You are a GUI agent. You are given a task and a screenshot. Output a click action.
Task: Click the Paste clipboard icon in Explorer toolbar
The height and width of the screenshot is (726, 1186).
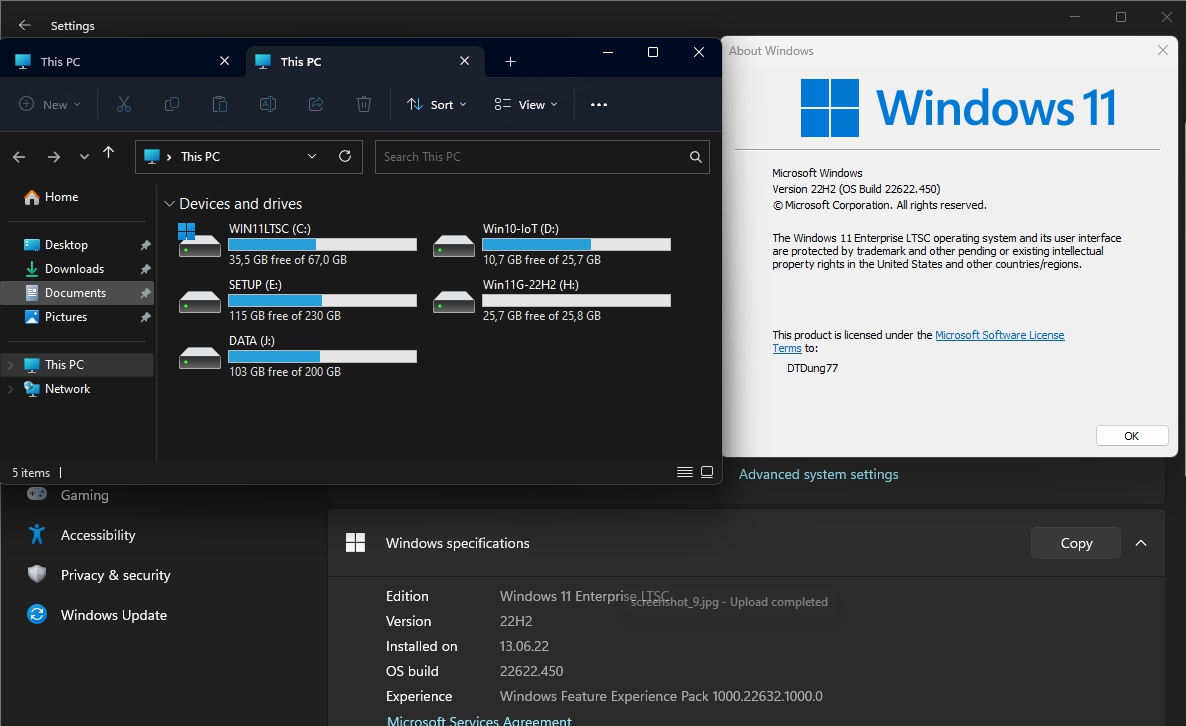[219, 104]
